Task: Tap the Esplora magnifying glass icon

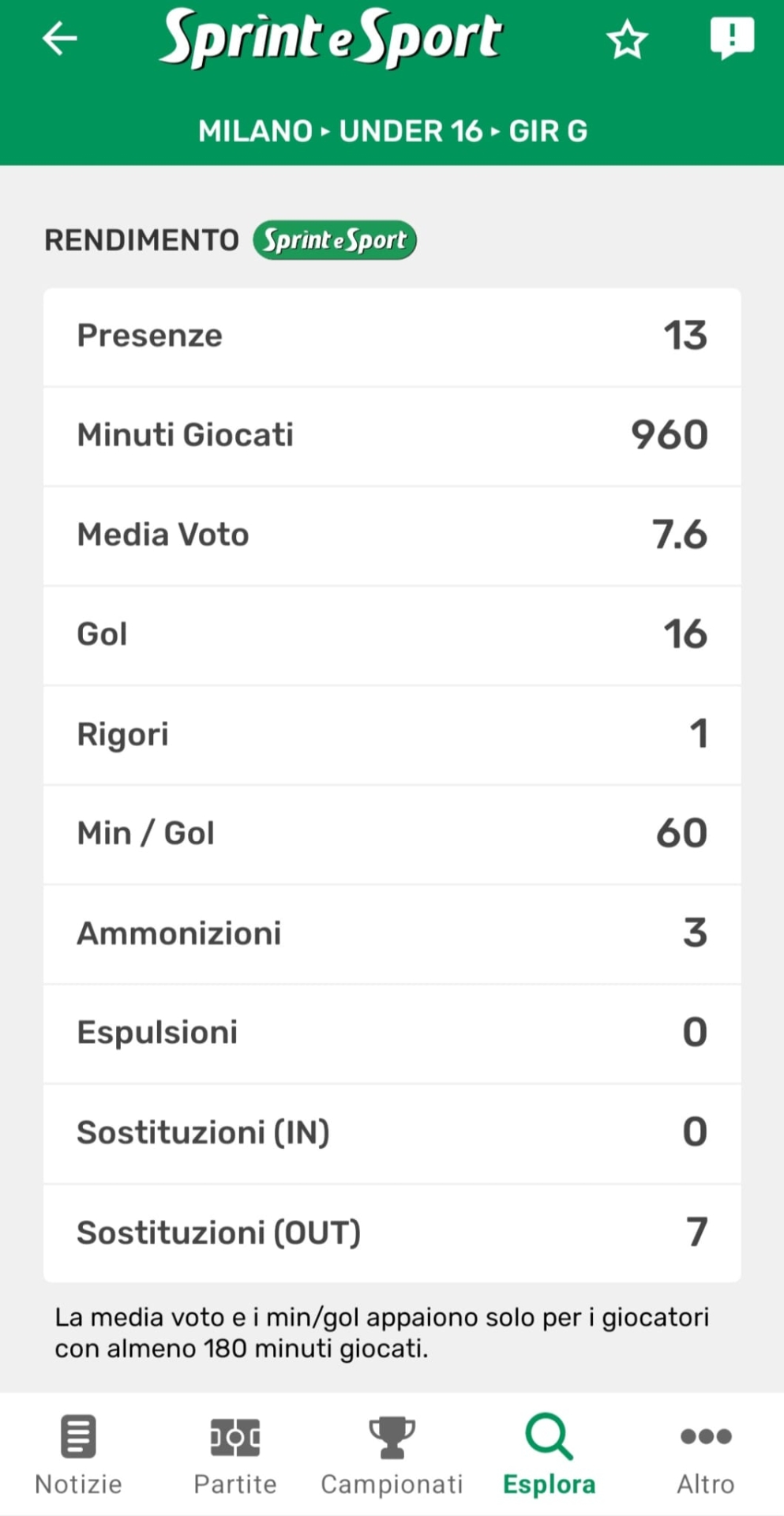Action: click(549, 1435)
